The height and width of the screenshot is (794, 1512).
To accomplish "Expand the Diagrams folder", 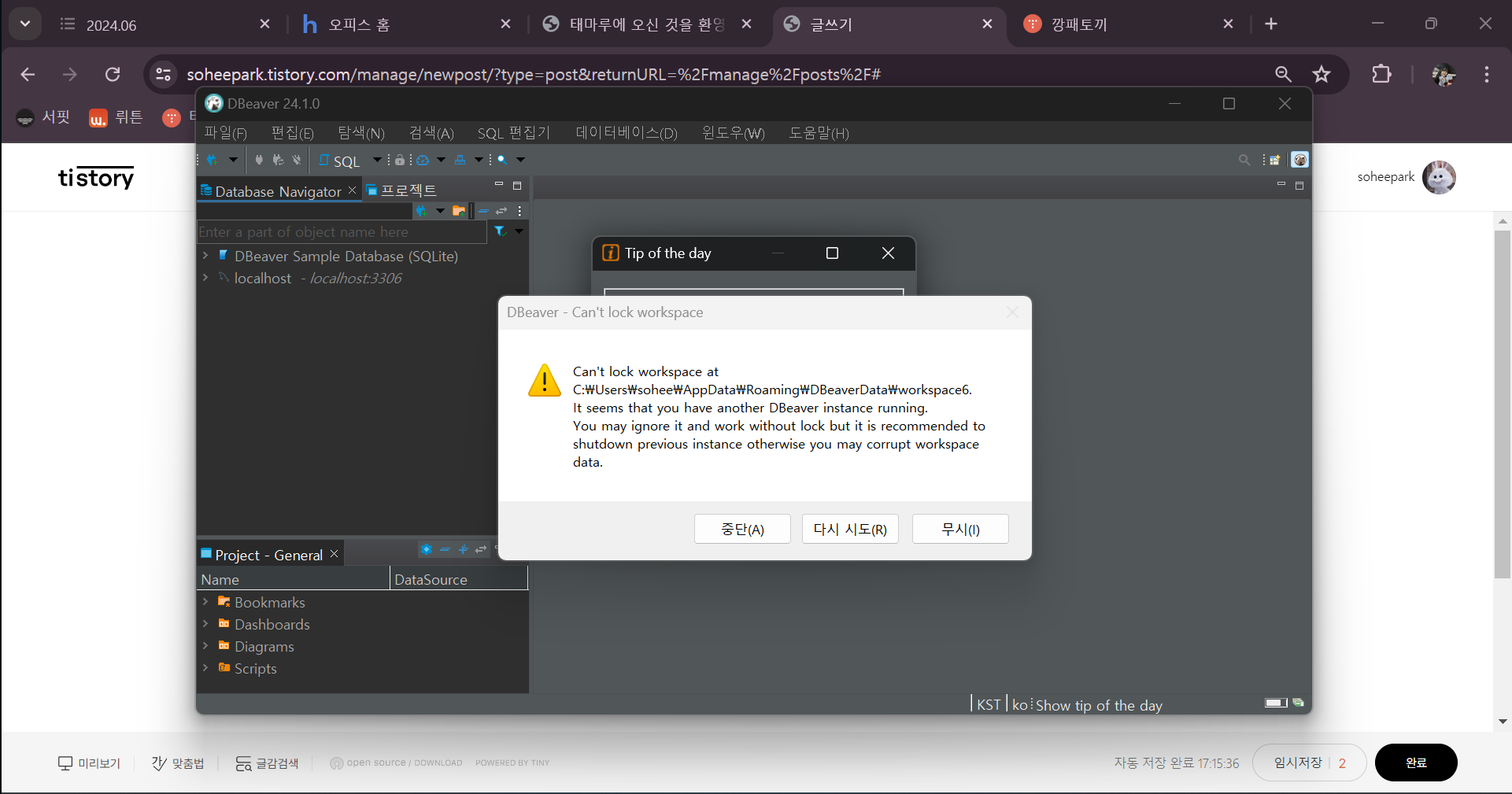I will (x=205, y=646).
